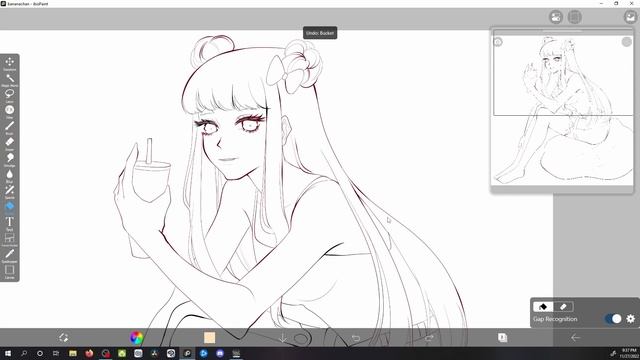The image size is (640, 360).
Task: Open the ruler grid icon at top
Action: (x=574, y=17)
